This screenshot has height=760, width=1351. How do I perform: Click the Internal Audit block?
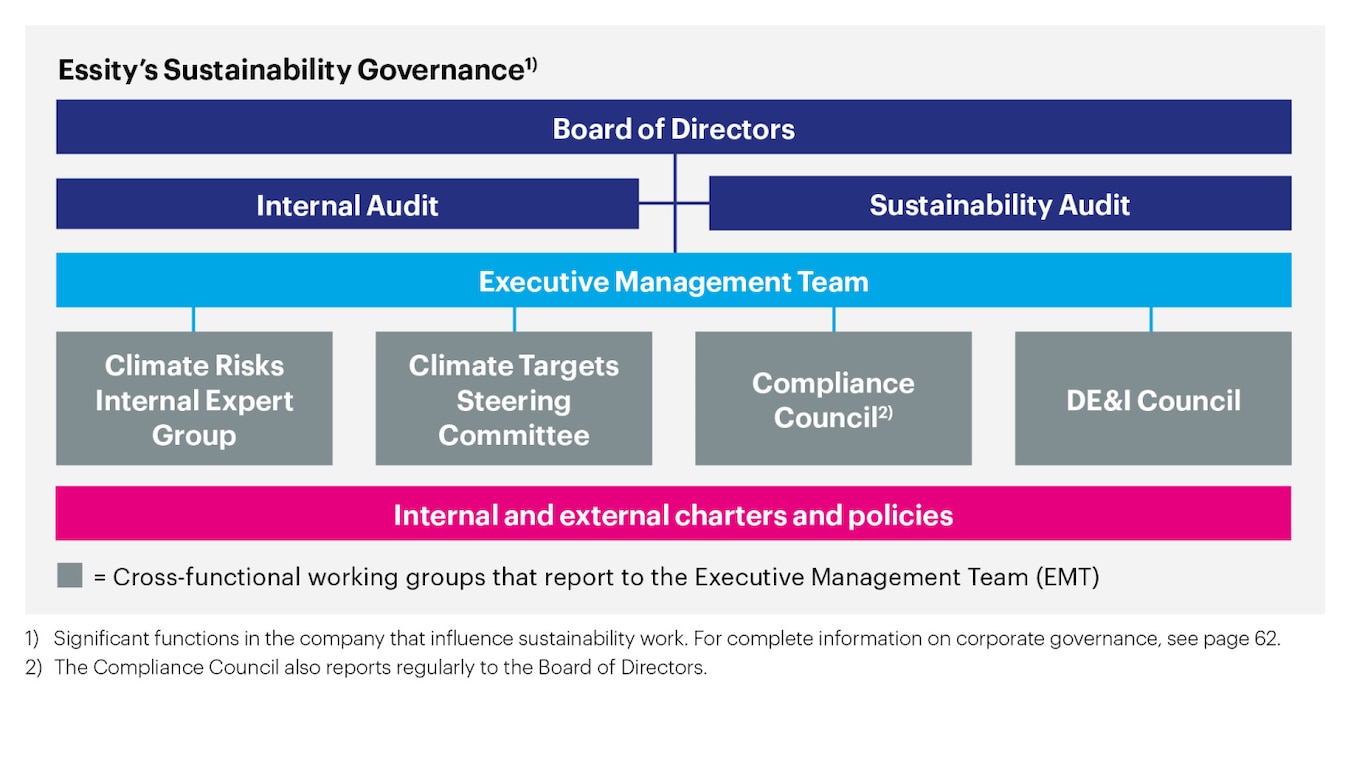347,205
